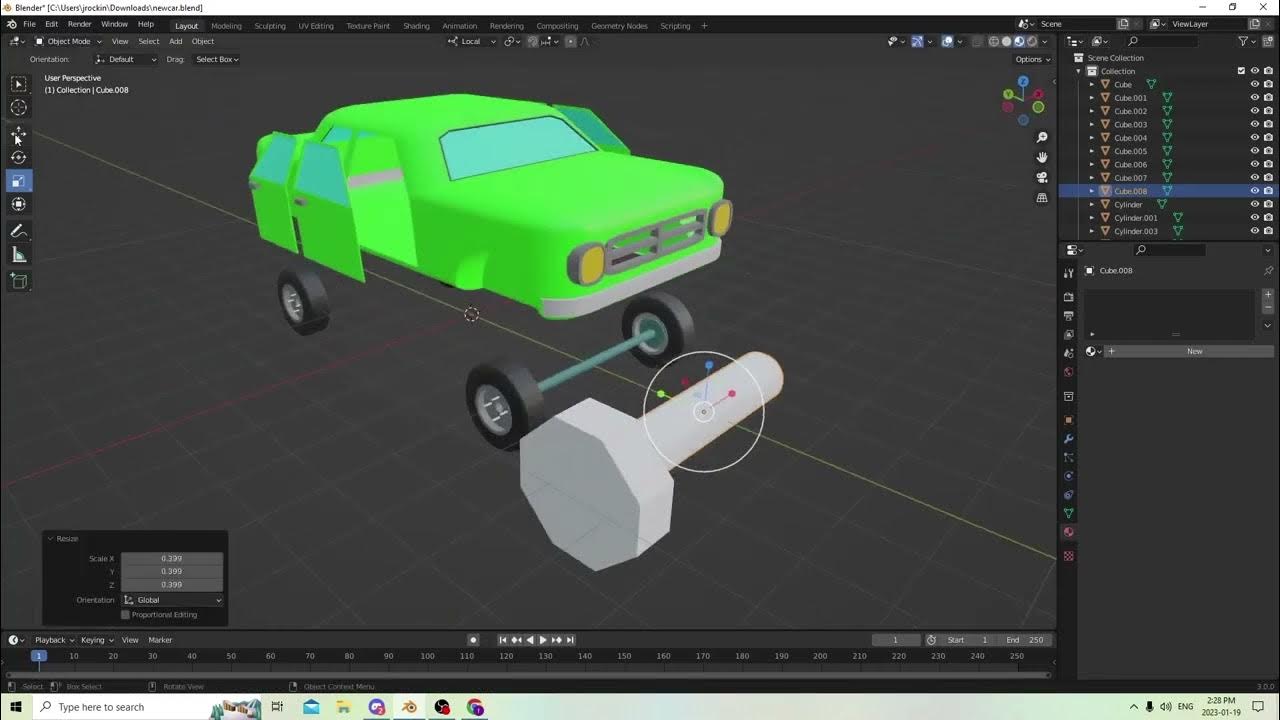Screen dimensions: 1280x720
Task: Toggle the snapping magnet in header
Action: 532,41
